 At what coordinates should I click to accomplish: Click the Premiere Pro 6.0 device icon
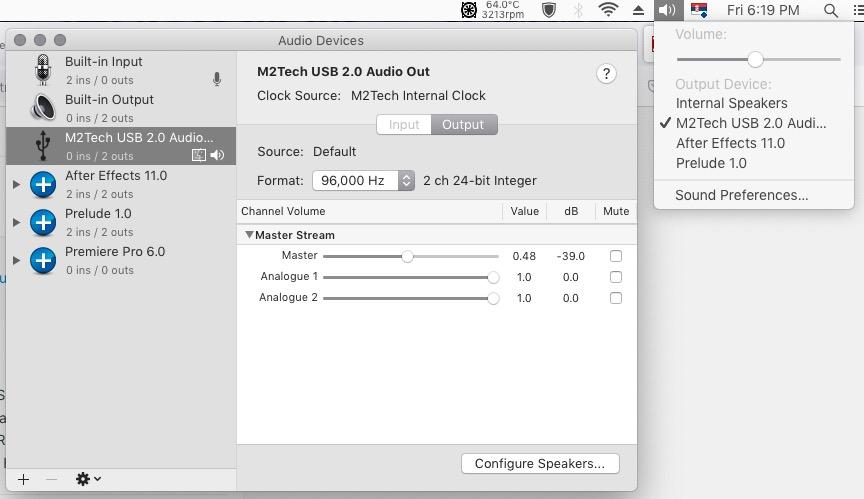43,261
